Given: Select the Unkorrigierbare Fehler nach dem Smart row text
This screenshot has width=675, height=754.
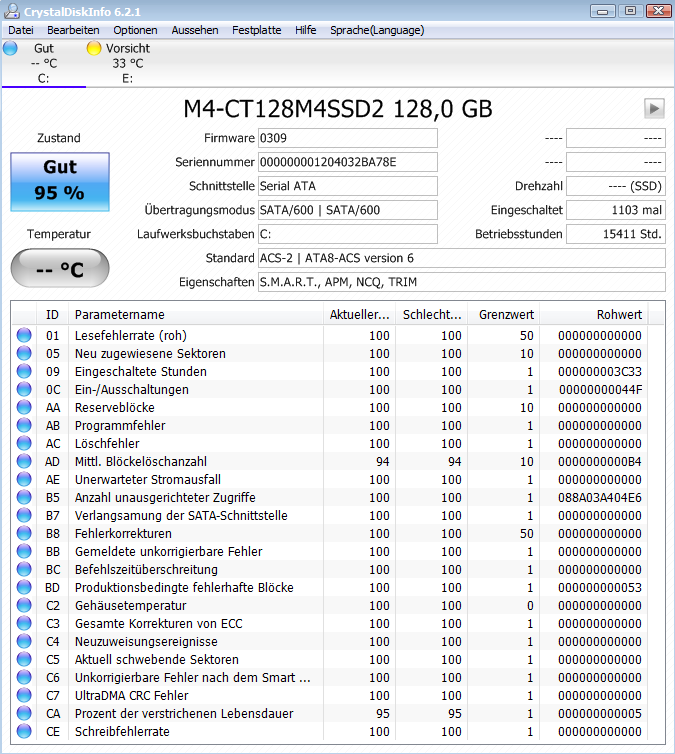Looking at the screenshot, I should pyautogui.click(x=193, y=678).
